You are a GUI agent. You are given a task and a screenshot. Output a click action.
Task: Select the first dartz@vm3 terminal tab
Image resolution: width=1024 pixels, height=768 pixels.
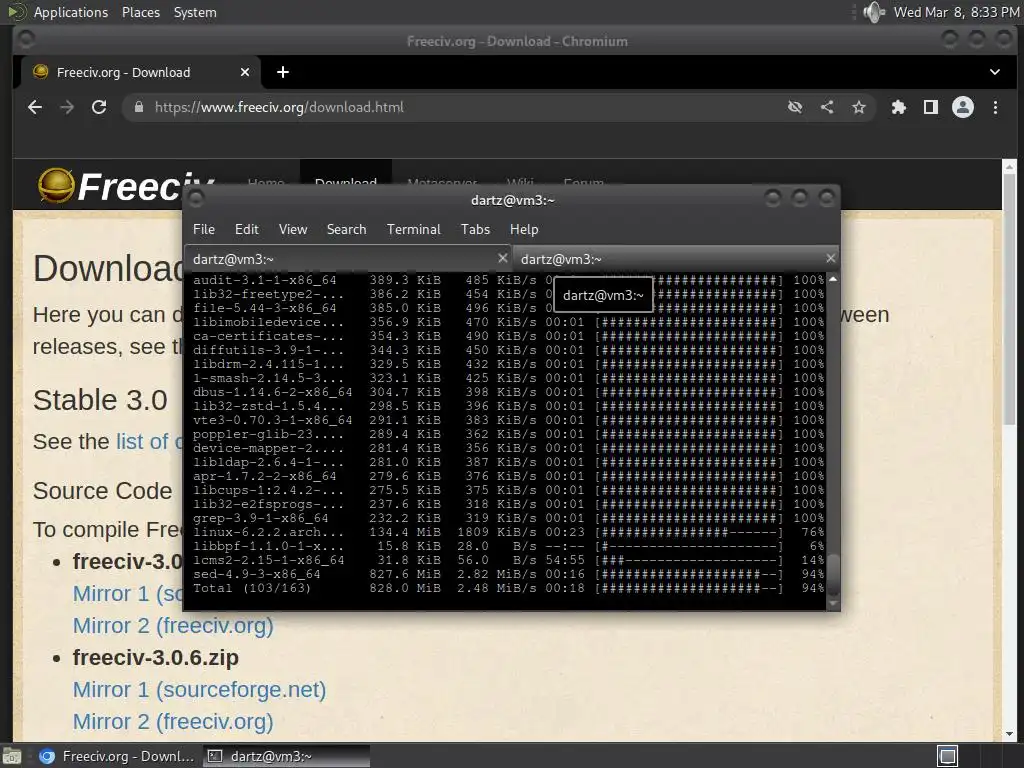coord(348,259)
